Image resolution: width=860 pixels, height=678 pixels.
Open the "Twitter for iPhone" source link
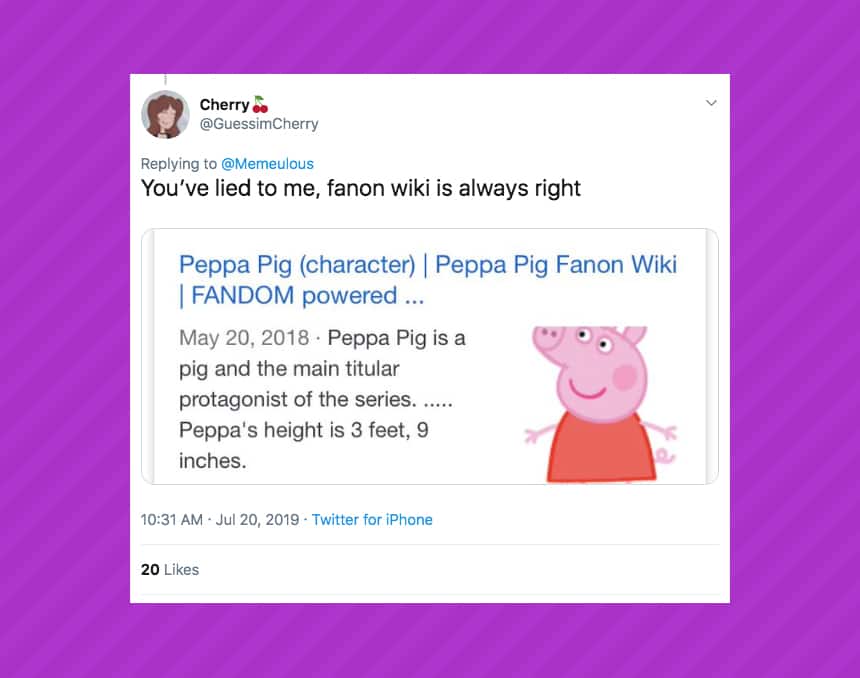pyautogui.click(x=372, y=520)
